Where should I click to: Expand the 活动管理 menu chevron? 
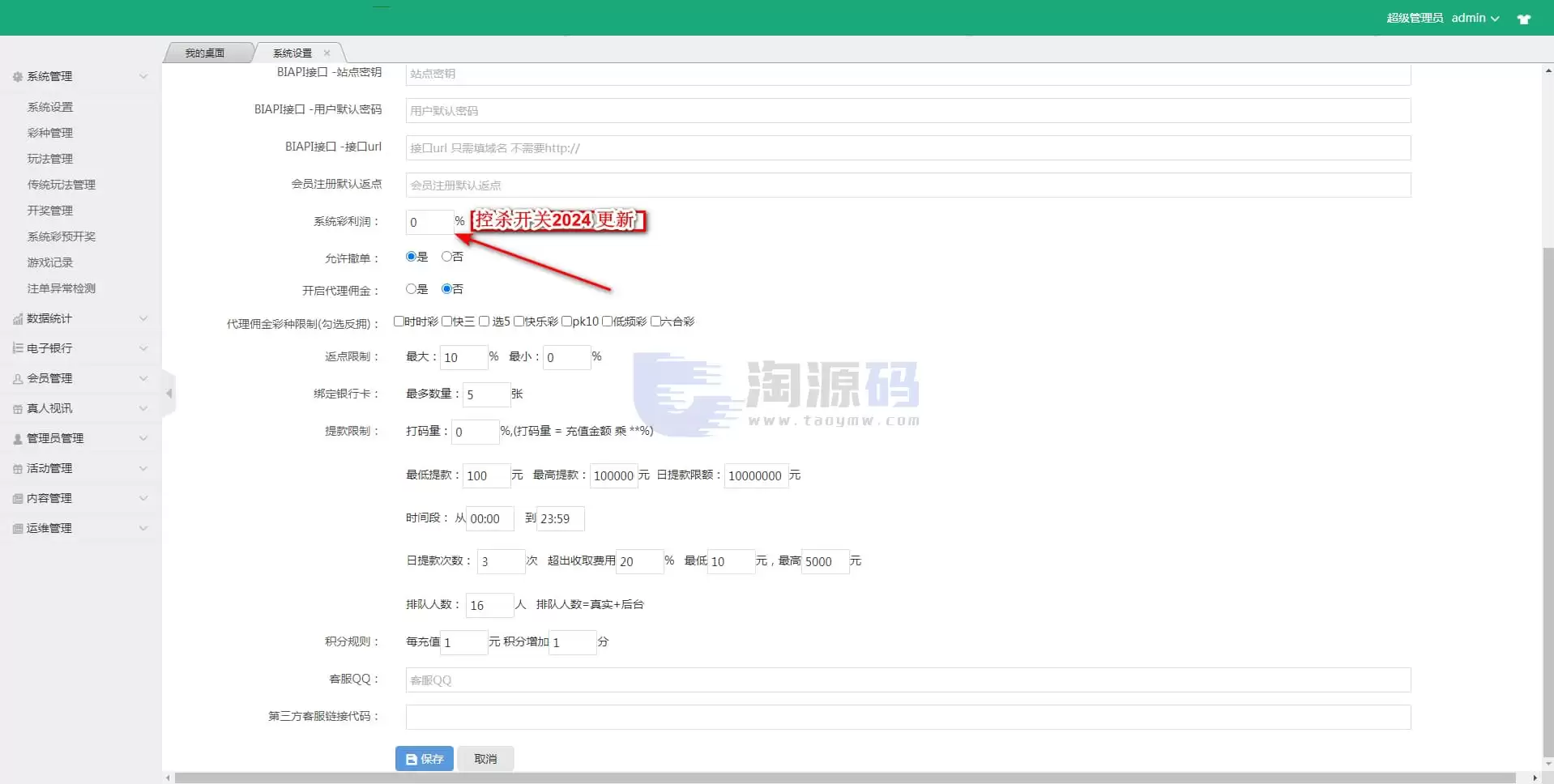point(143,468)
